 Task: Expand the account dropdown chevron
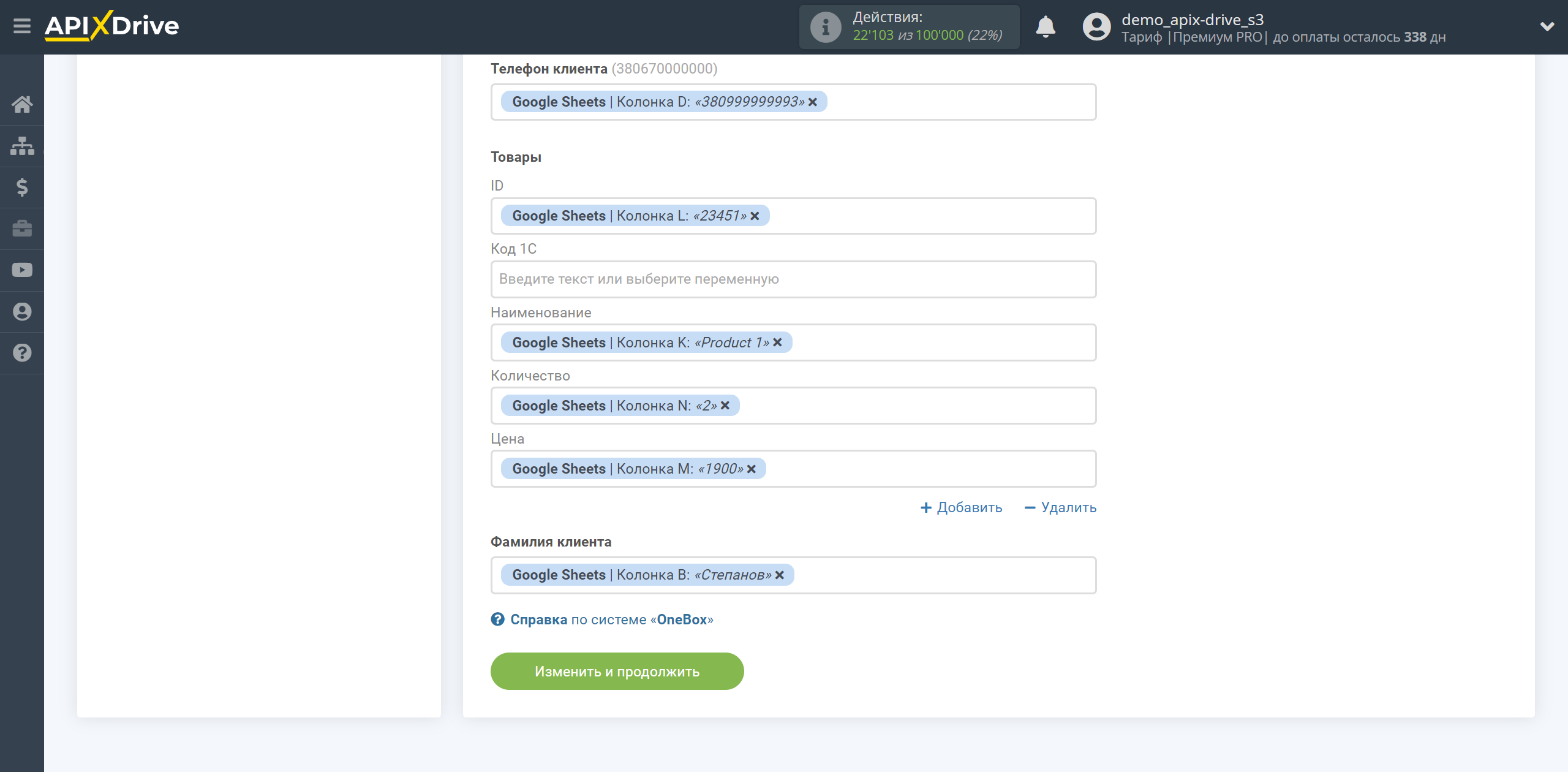(1547, 26)
